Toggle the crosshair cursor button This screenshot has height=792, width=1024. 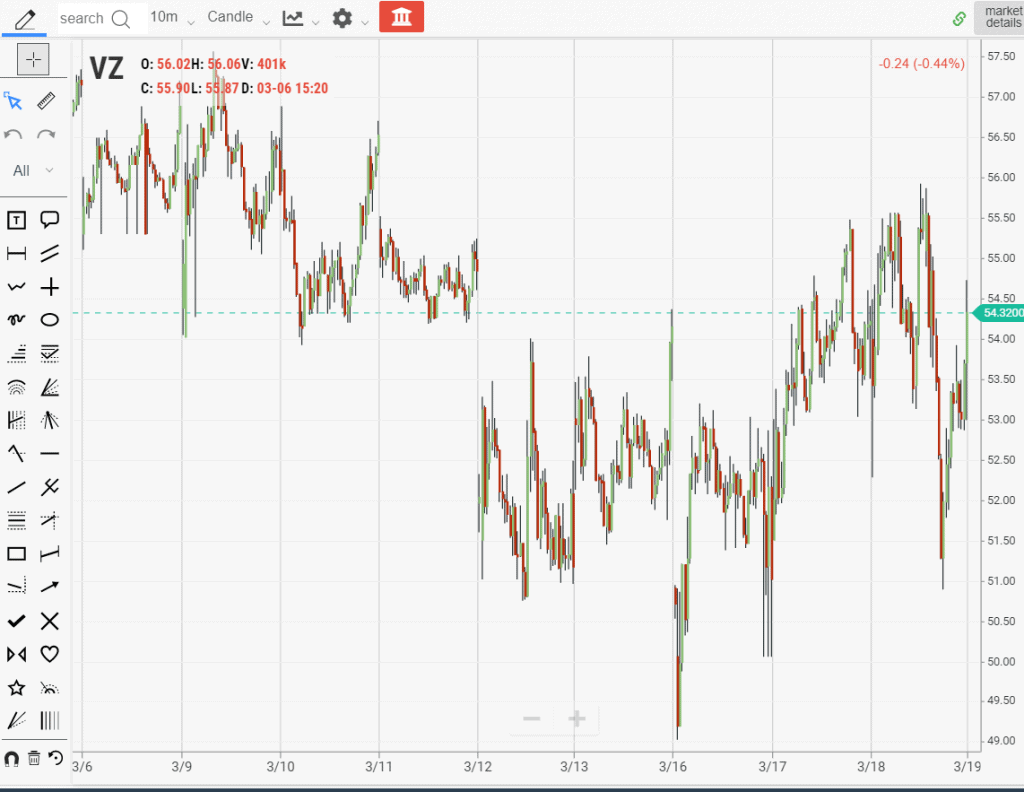coord(33,60)
